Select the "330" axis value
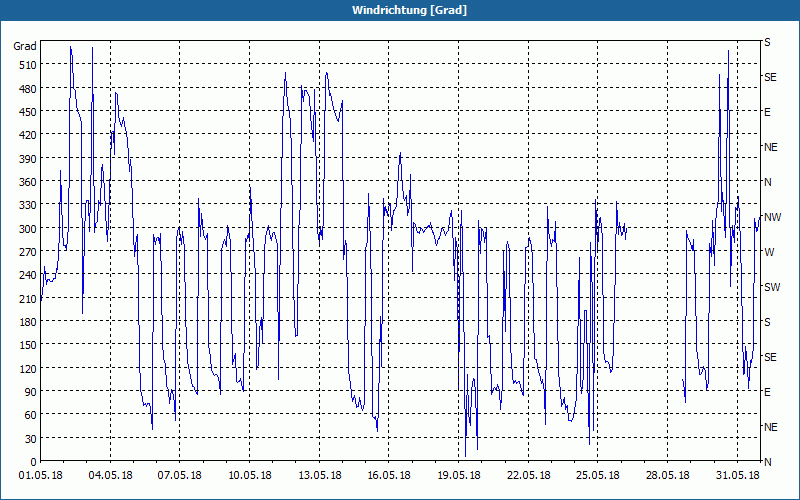This screenshot has width=800, height=500. coord(28,205)
